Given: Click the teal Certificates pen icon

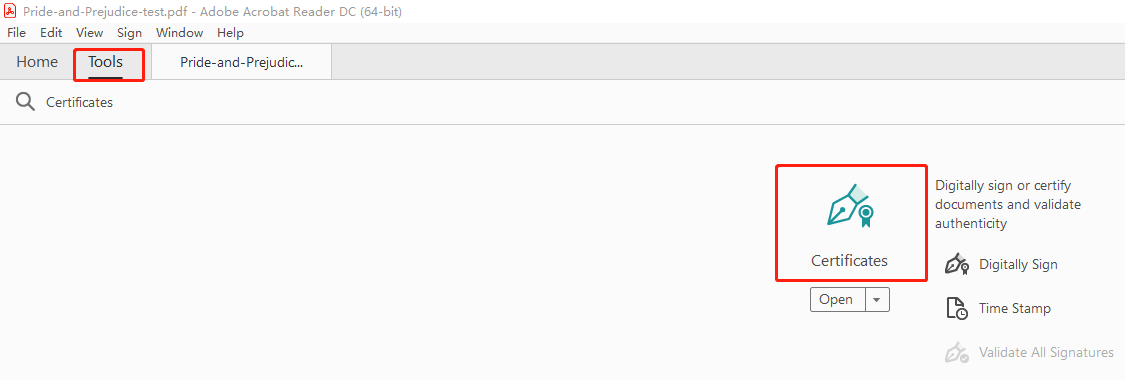Looking at the screenshot, I should pos(850,206).
